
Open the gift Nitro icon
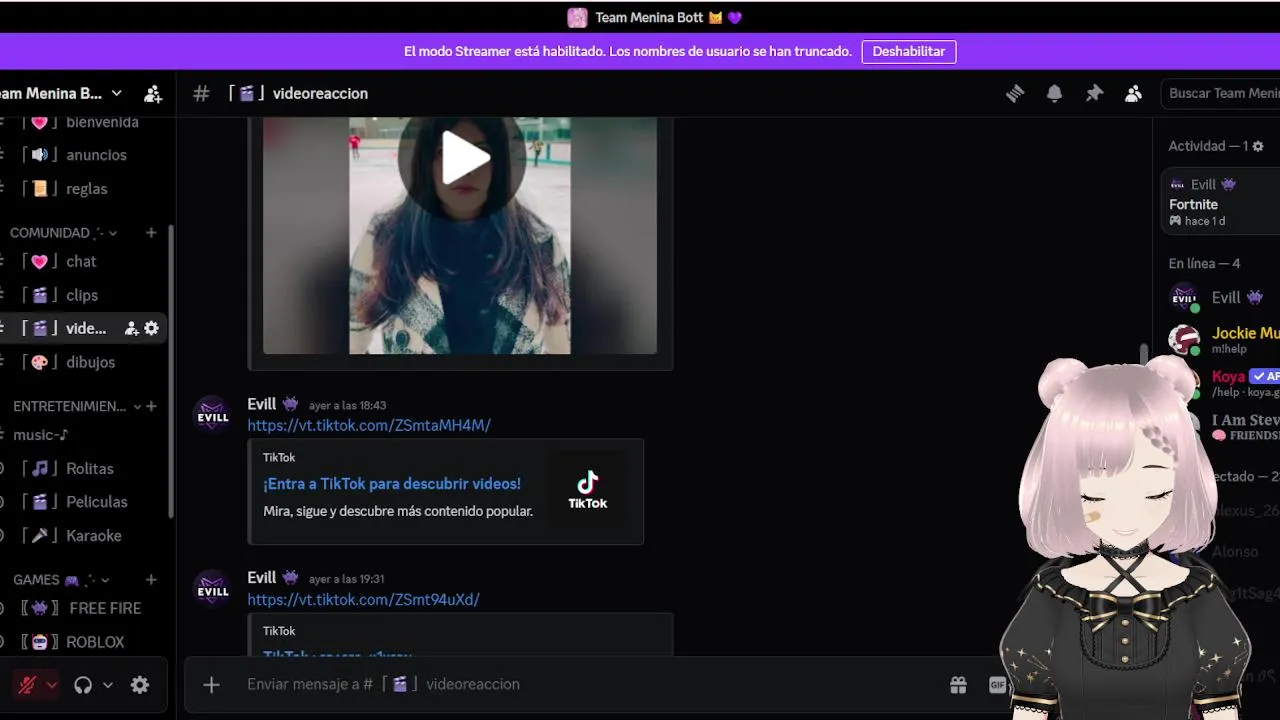point(958,685)
